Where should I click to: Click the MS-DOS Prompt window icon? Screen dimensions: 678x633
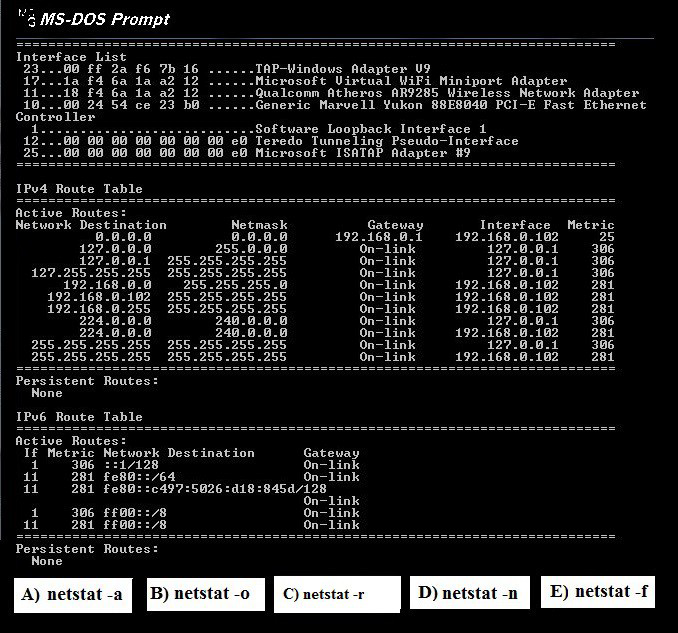pyautogui.click(x=27, y=18)
